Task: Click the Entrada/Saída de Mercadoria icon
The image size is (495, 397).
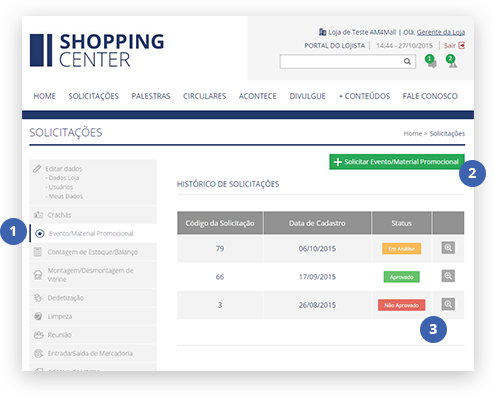Action: point(39,353)
